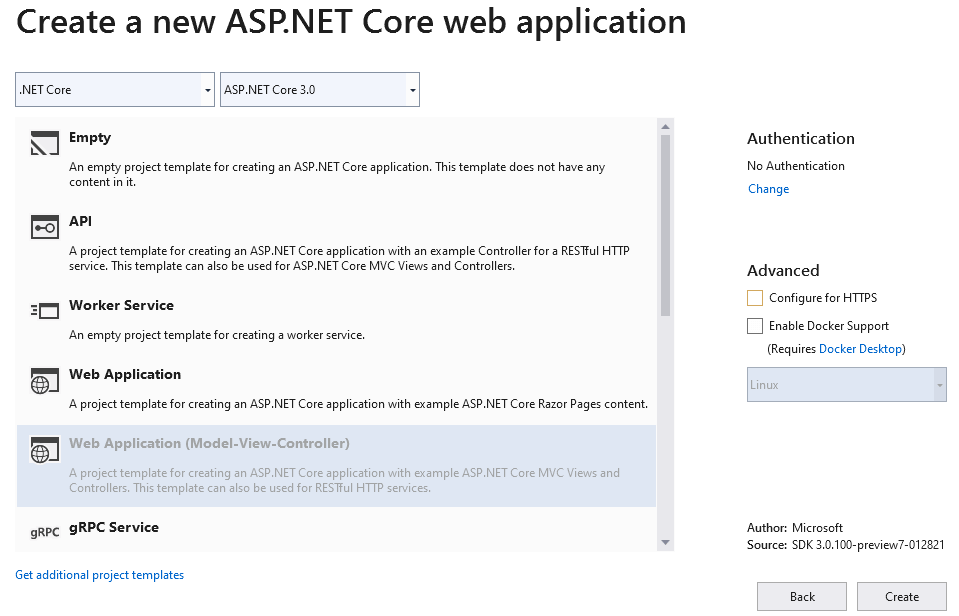The width and height of the screenshot is (959, 616).
Task: Open the ASP.NET Core 3.0 version dropdown
Action: point(319,90)
